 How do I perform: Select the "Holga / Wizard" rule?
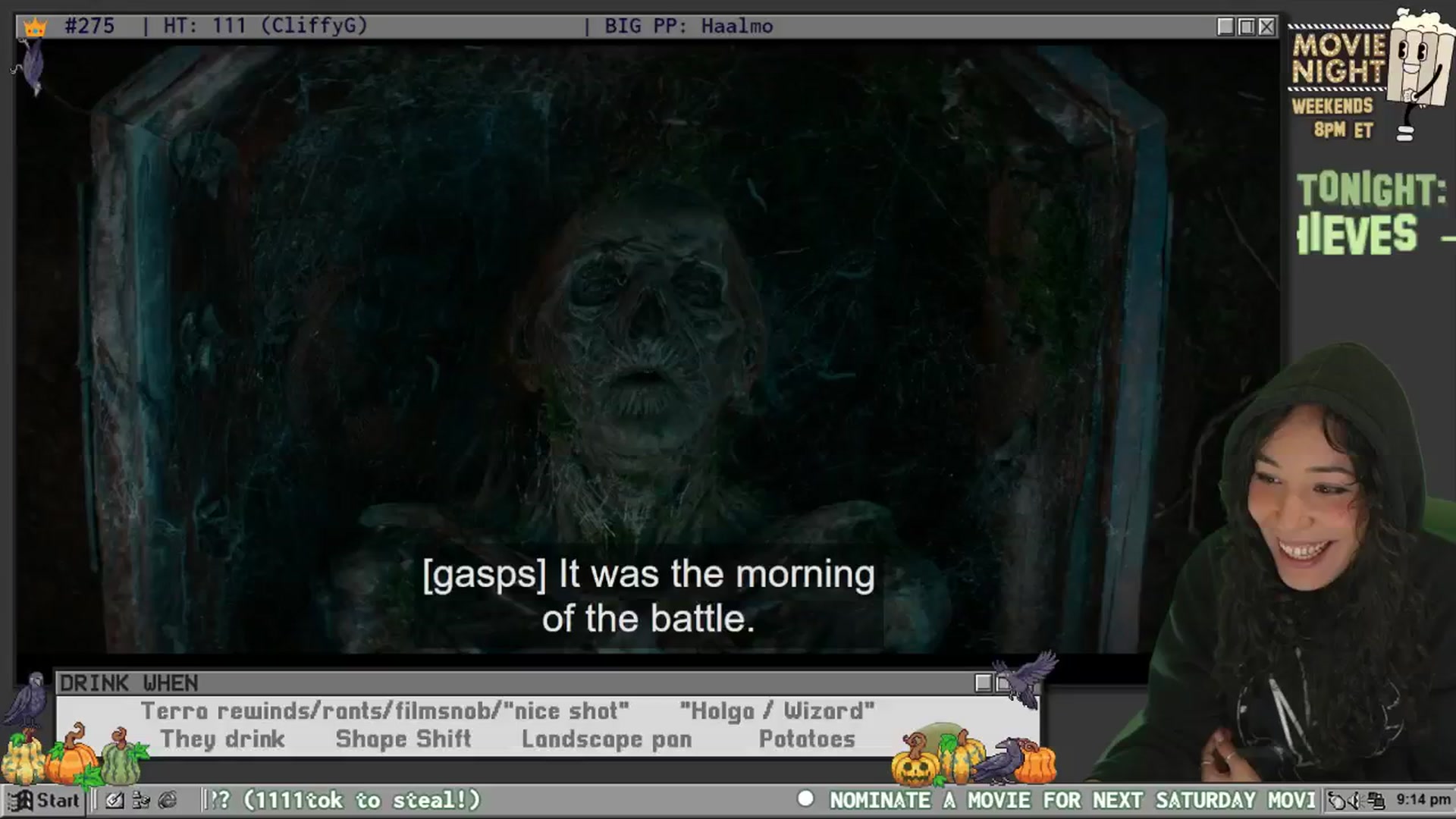[x=777, y=711]
